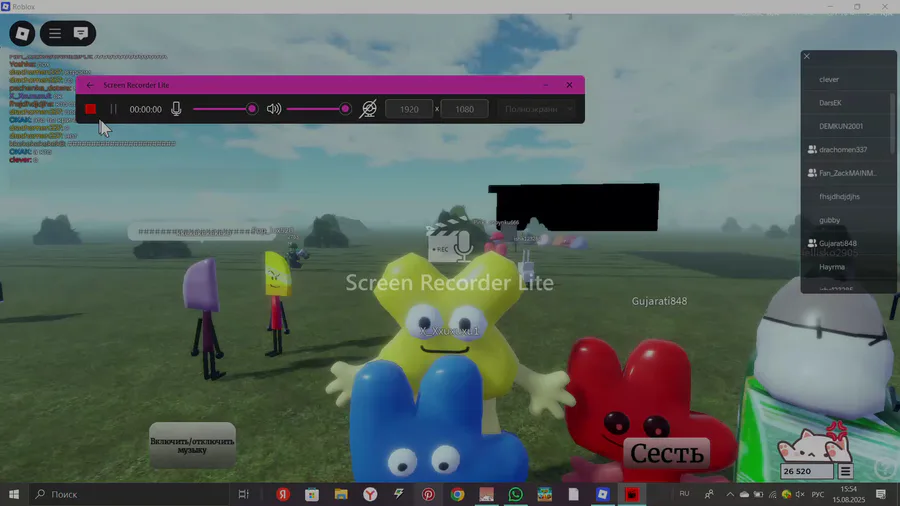Minimize the Screen Recorder Lite window
This screenshot has height=506, width=900.
tap(546, 85)
